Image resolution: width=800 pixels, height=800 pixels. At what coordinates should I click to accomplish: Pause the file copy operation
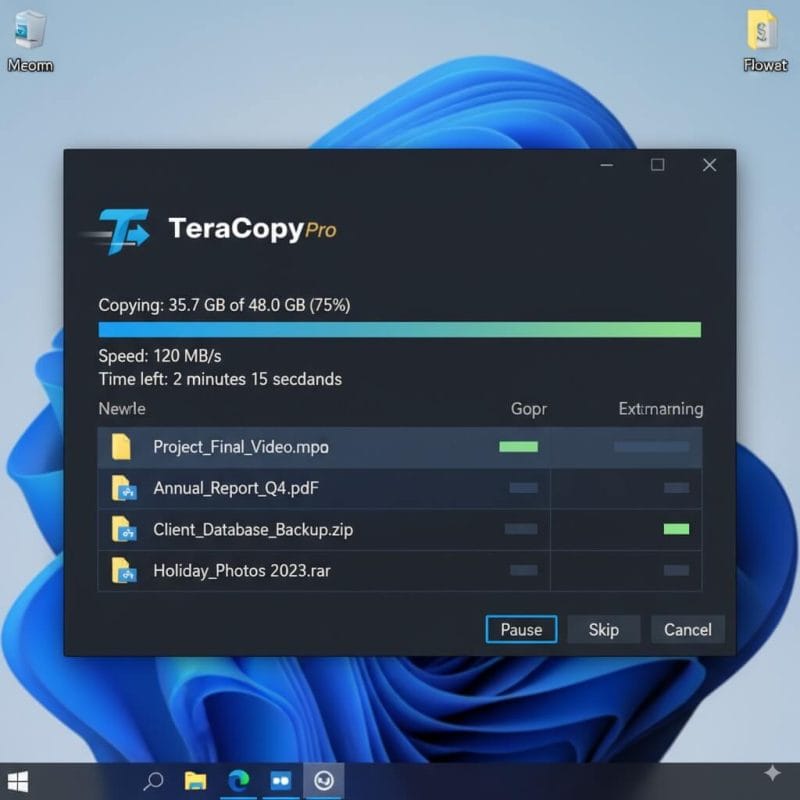click(521, 629)
